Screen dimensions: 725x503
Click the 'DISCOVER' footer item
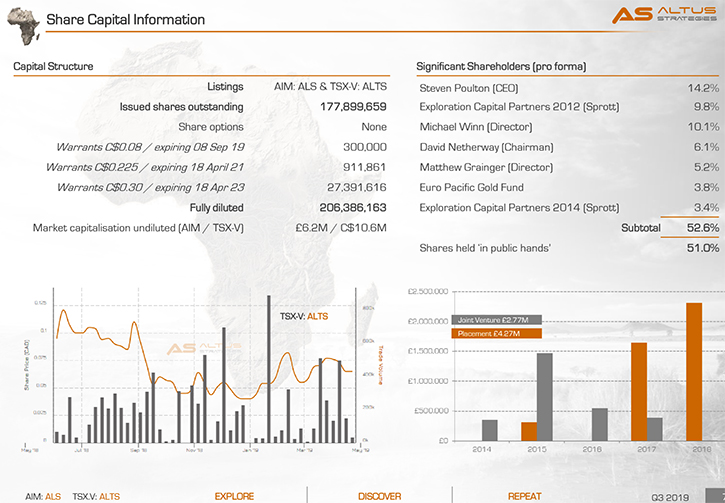click(x=380, y=496)
